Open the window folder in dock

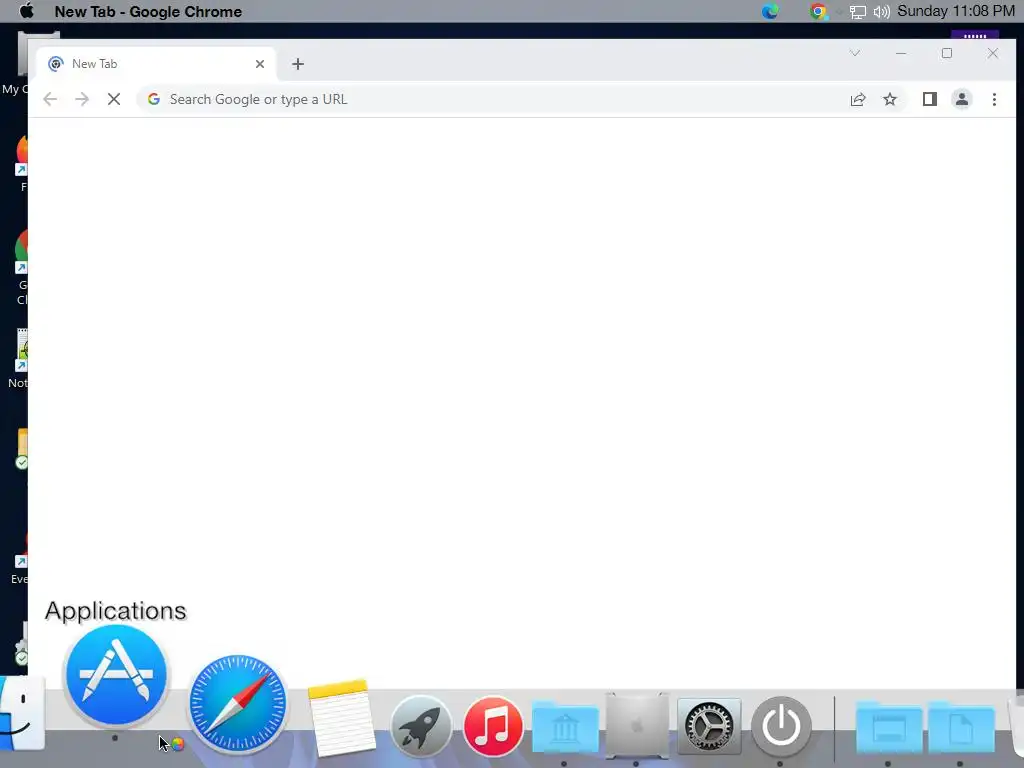coord(888,726)
